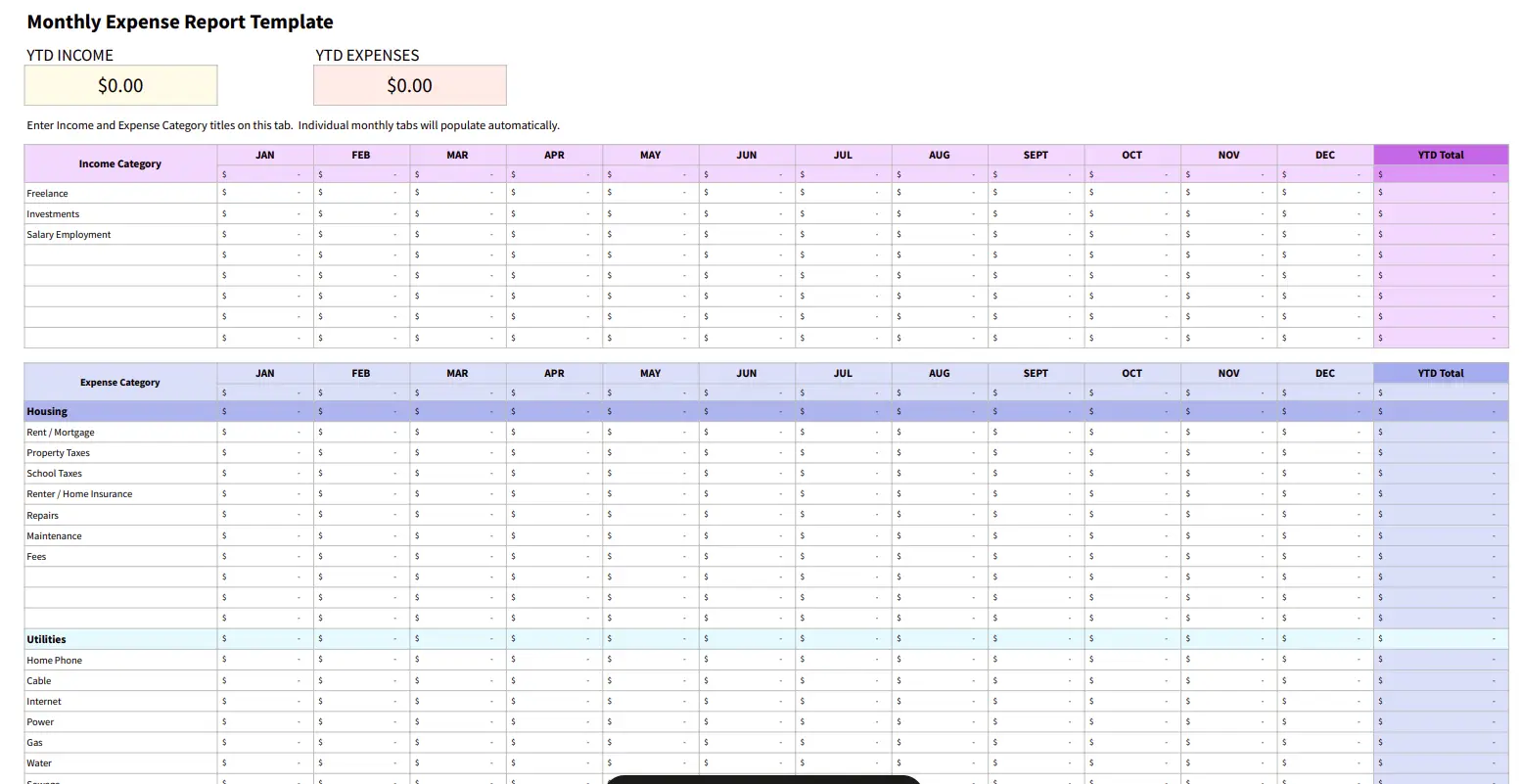This screenshot has width=1522, height=784.
Task: Select the JAN column header in income table
Action: click(x=264, y=154)
